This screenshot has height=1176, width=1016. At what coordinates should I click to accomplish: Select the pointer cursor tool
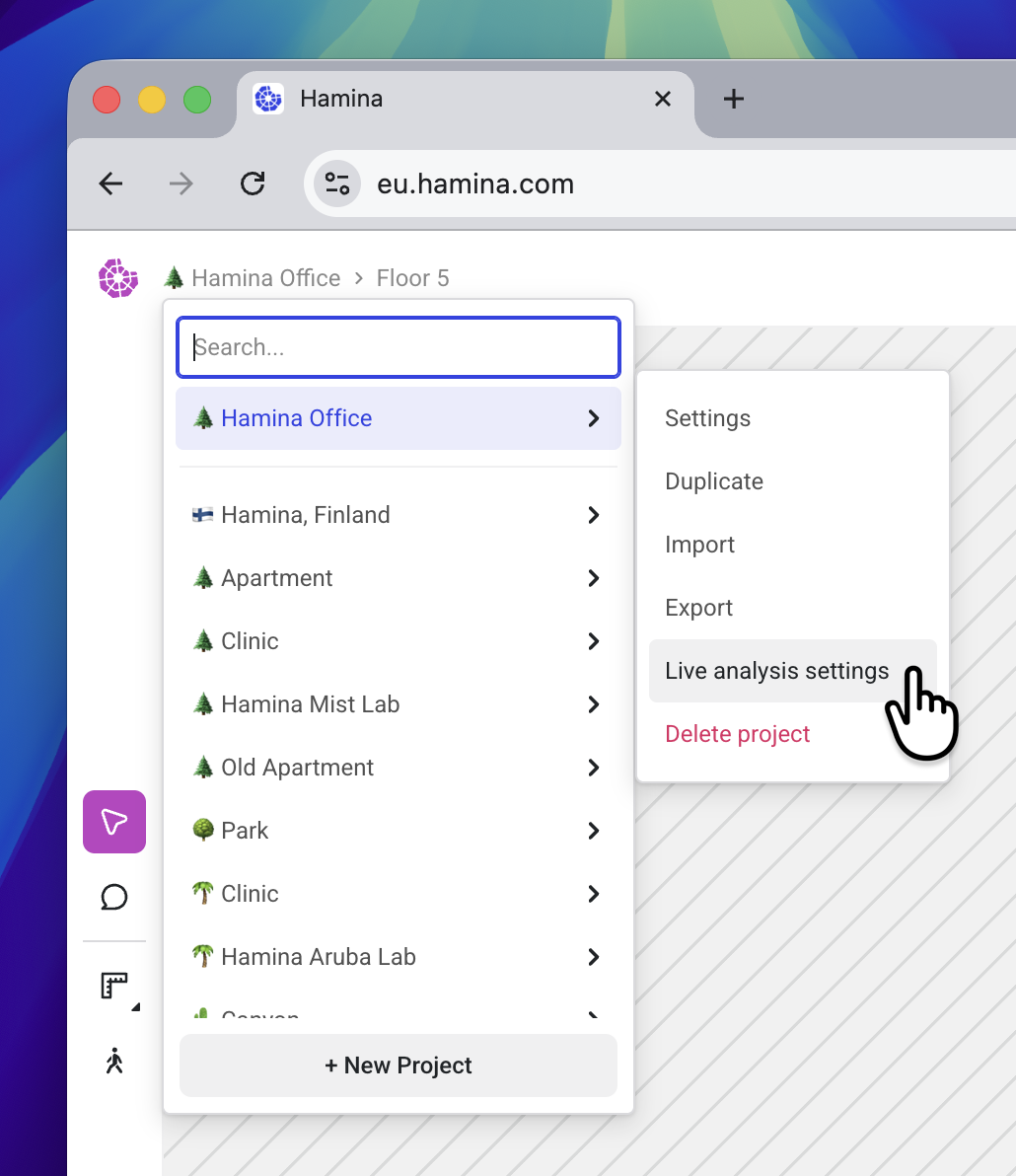tap(114, 822)
